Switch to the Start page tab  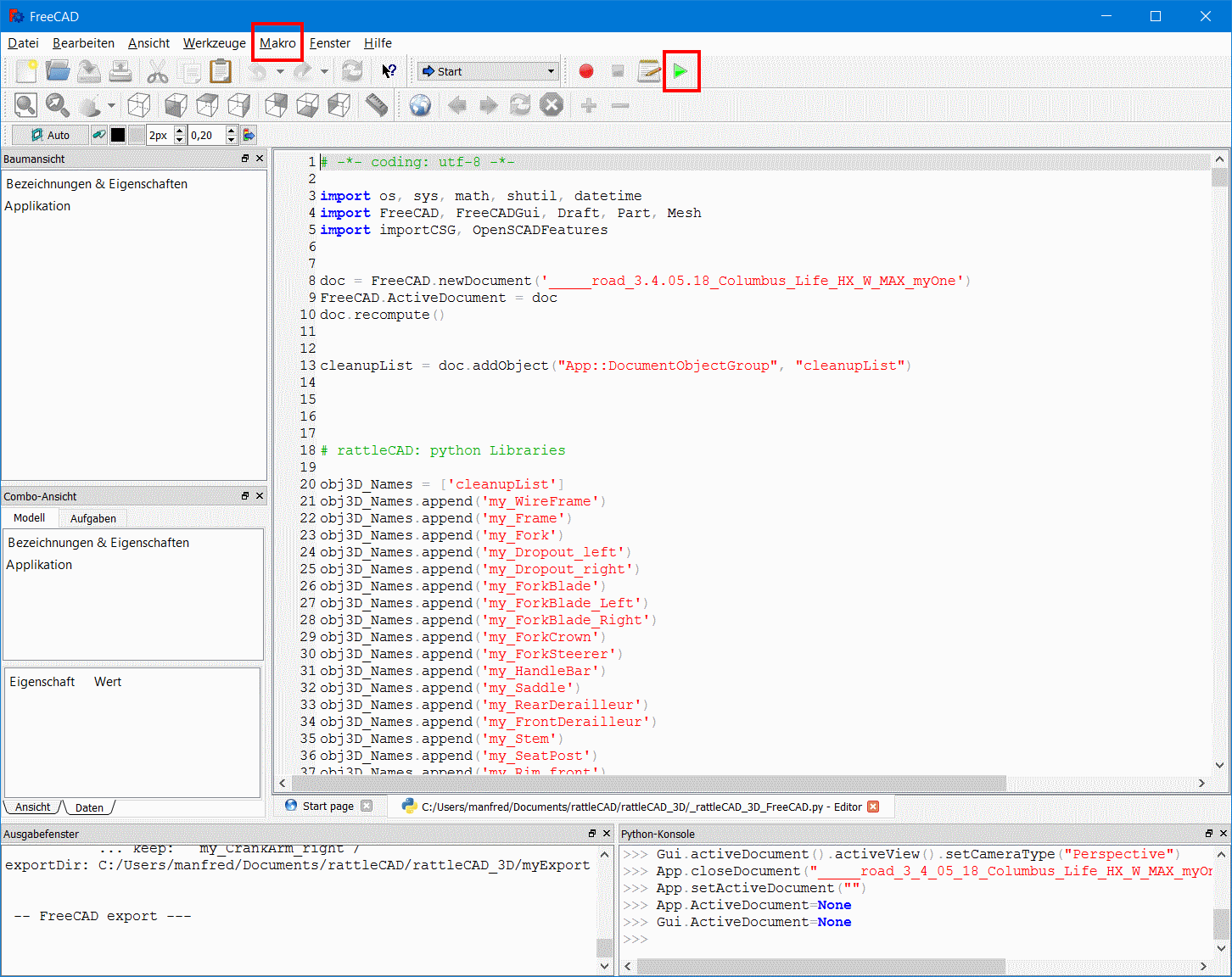[x=328, y=807]
